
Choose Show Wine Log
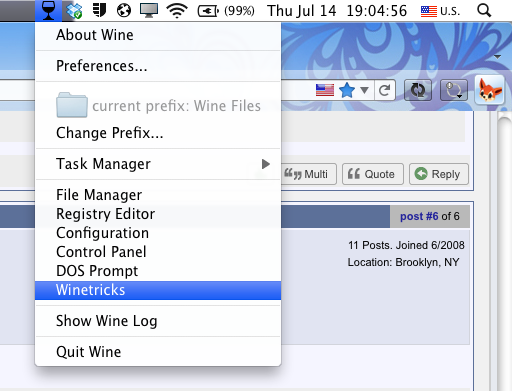158,321
